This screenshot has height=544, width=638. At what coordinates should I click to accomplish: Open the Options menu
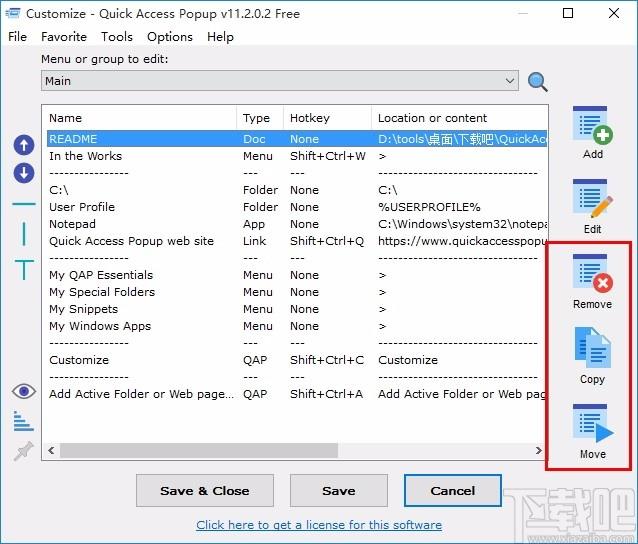point(170,37)
